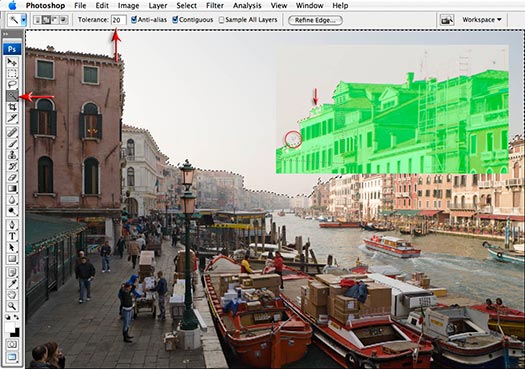Viewport: 525px width, 369px height.
Task: Select the Rectangular Marquee tool
Action: tap(12, 73)
